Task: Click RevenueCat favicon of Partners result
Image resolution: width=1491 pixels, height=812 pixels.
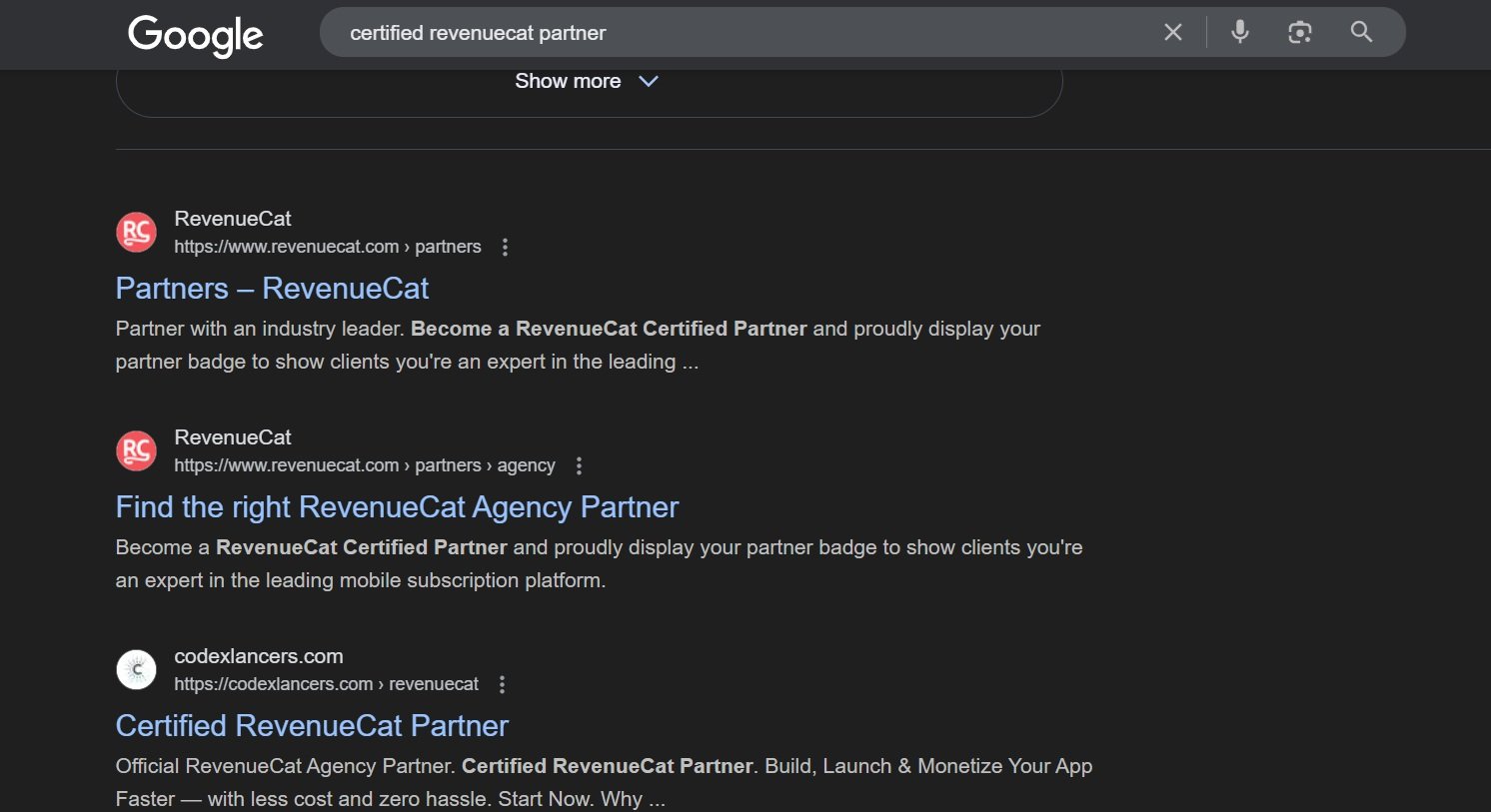Action: click(x=136, y=233)
